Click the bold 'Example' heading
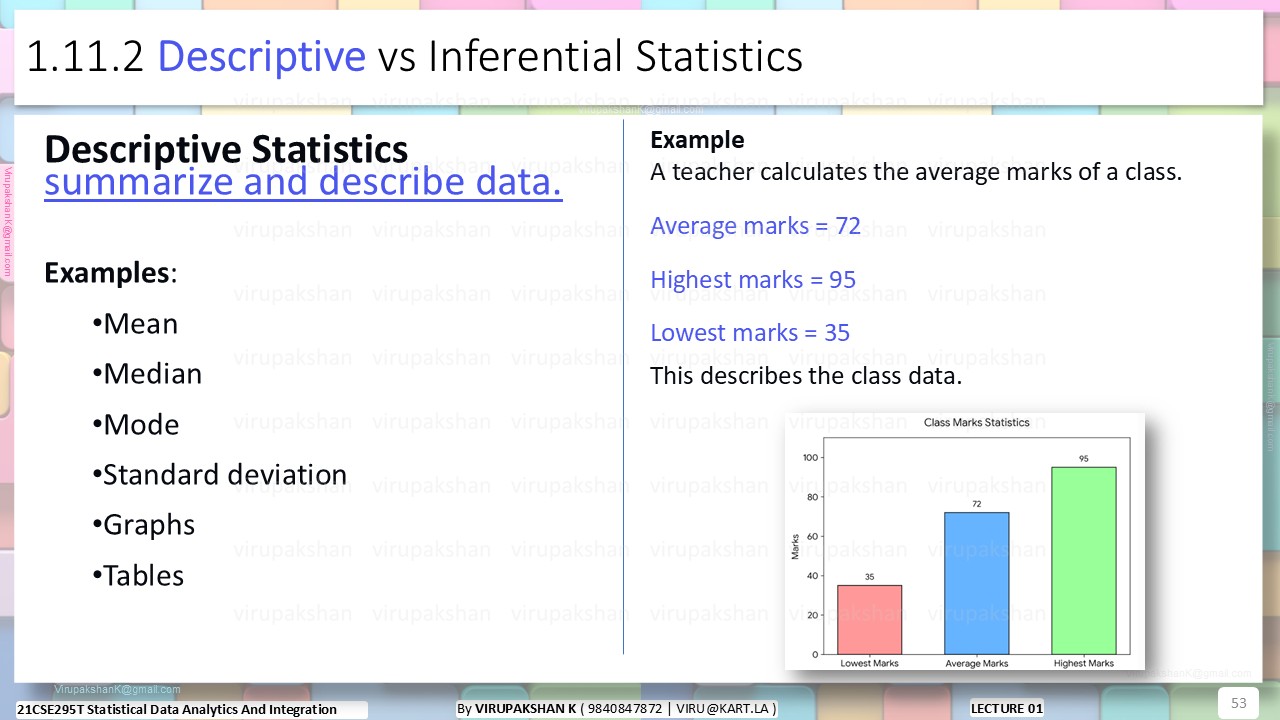Screen dimensions: 1280x720 697,140
